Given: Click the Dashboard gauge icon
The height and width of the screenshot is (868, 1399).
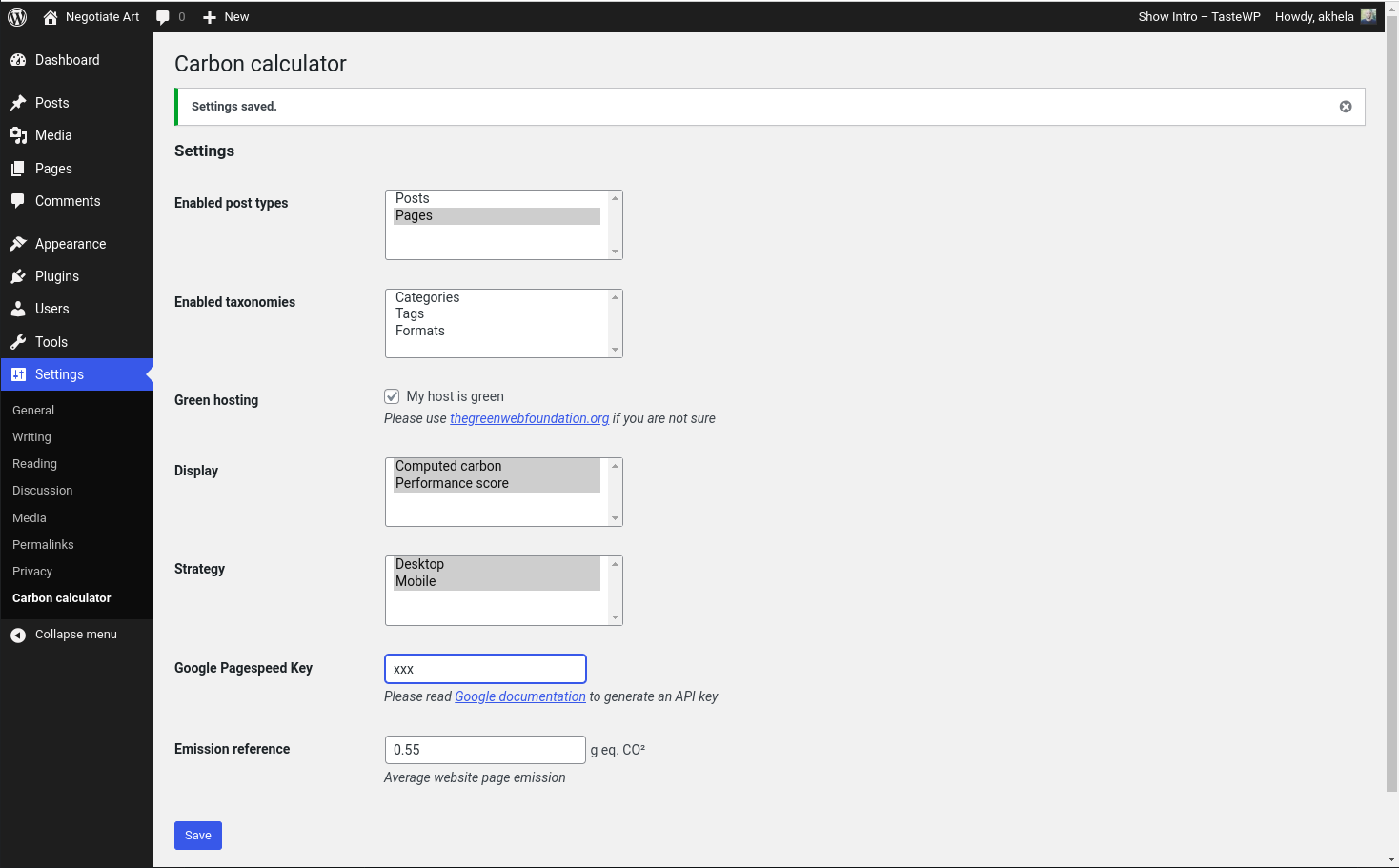Looking at the screenshot, I should 18,60.
